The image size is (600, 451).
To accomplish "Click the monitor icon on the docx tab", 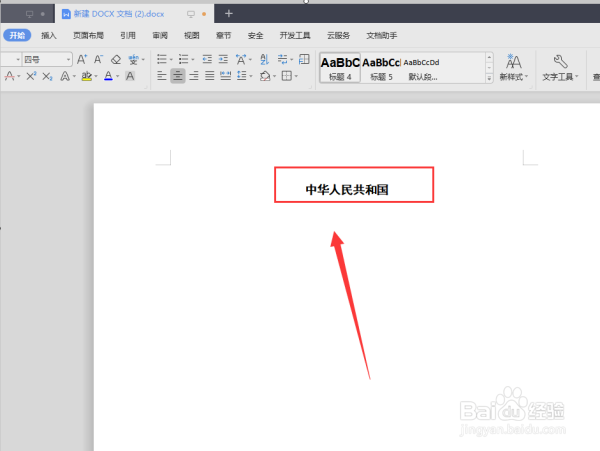I will 191,14.
